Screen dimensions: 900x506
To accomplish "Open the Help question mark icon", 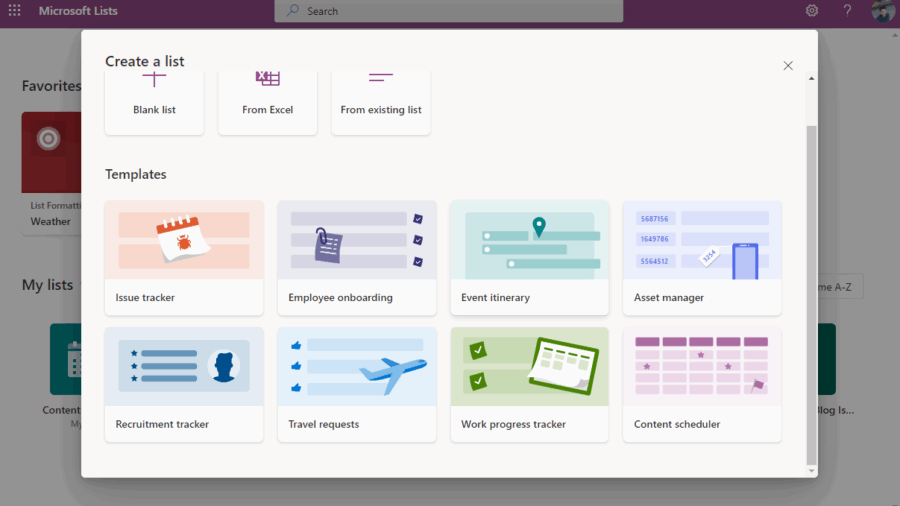I will (x=847, y=10).
